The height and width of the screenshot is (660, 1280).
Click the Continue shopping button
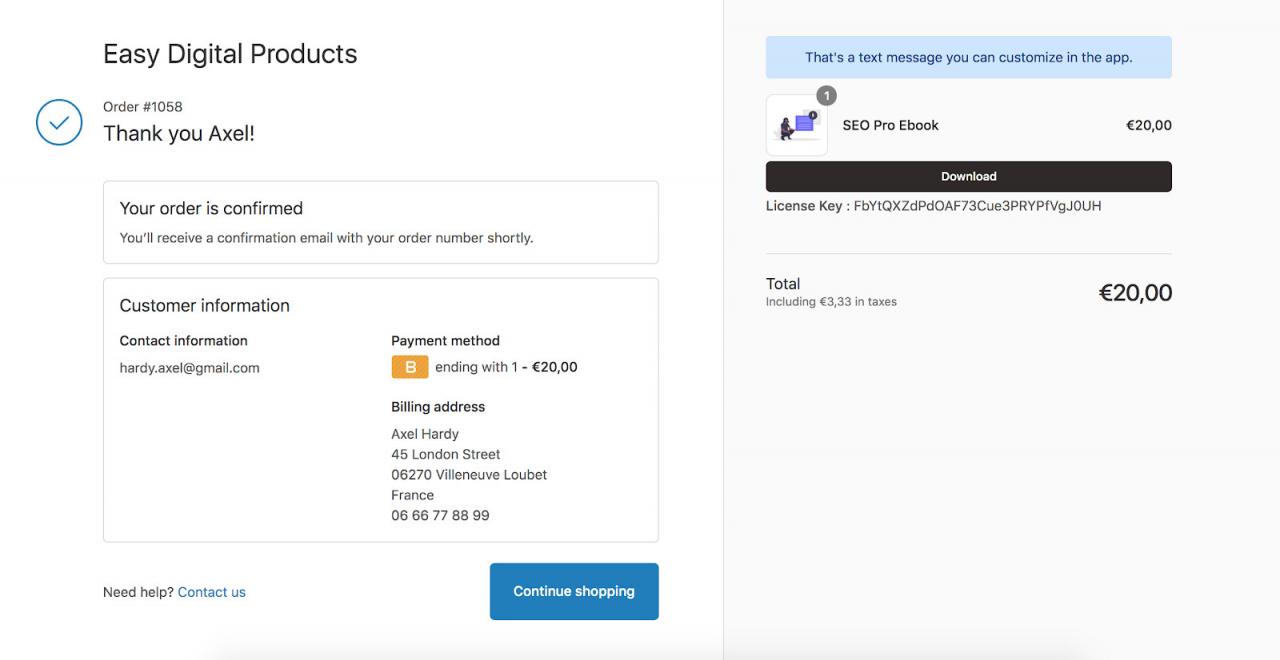(x=574, y=591)
